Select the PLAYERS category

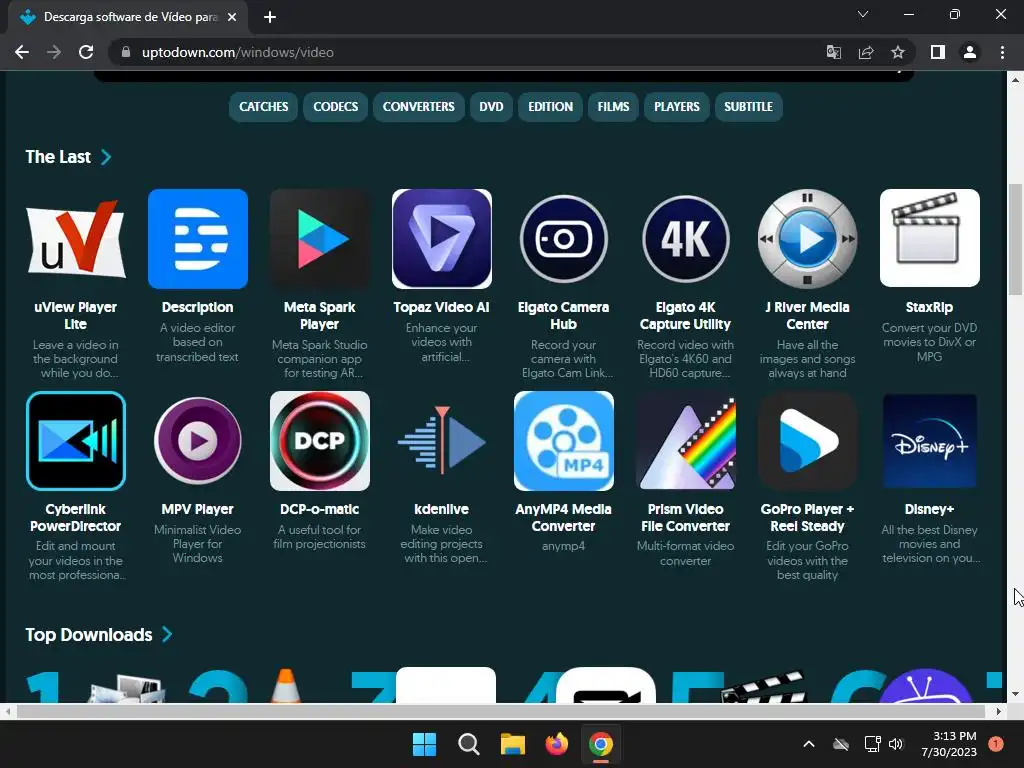point(677,106)
